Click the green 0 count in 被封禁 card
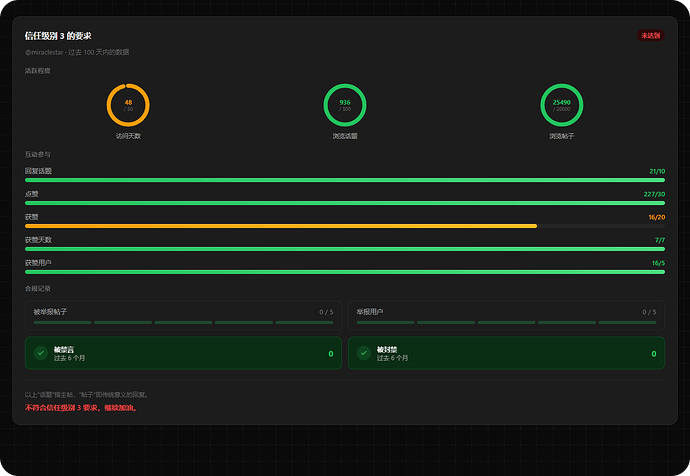Screen dimensions: 690x476 tap(654, 354)
